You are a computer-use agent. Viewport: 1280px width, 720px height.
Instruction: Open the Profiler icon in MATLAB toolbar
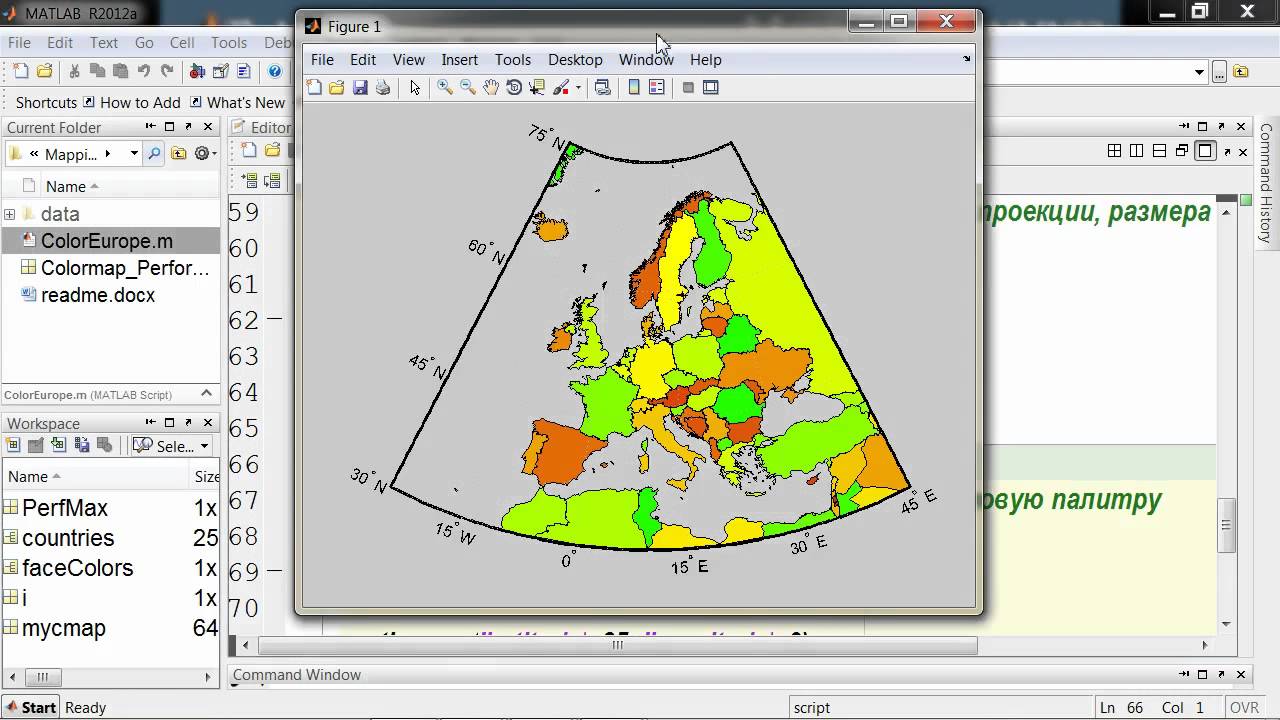click(x=243, y=71)
